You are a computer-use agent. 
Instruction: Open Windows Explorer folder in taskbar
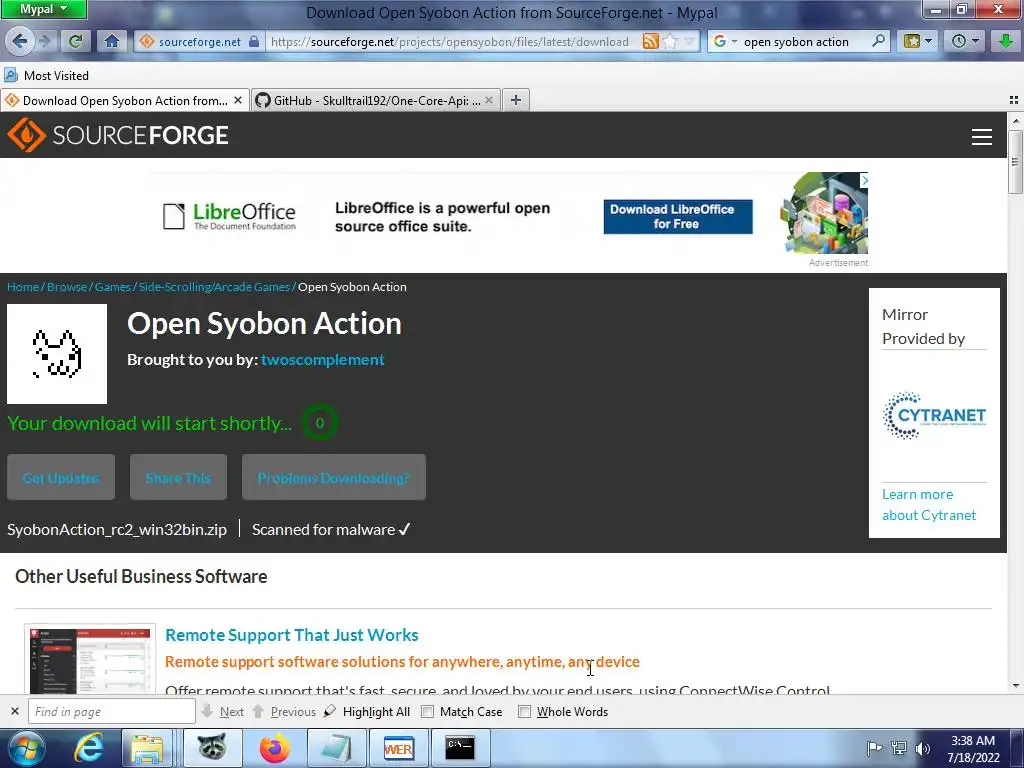148,748
